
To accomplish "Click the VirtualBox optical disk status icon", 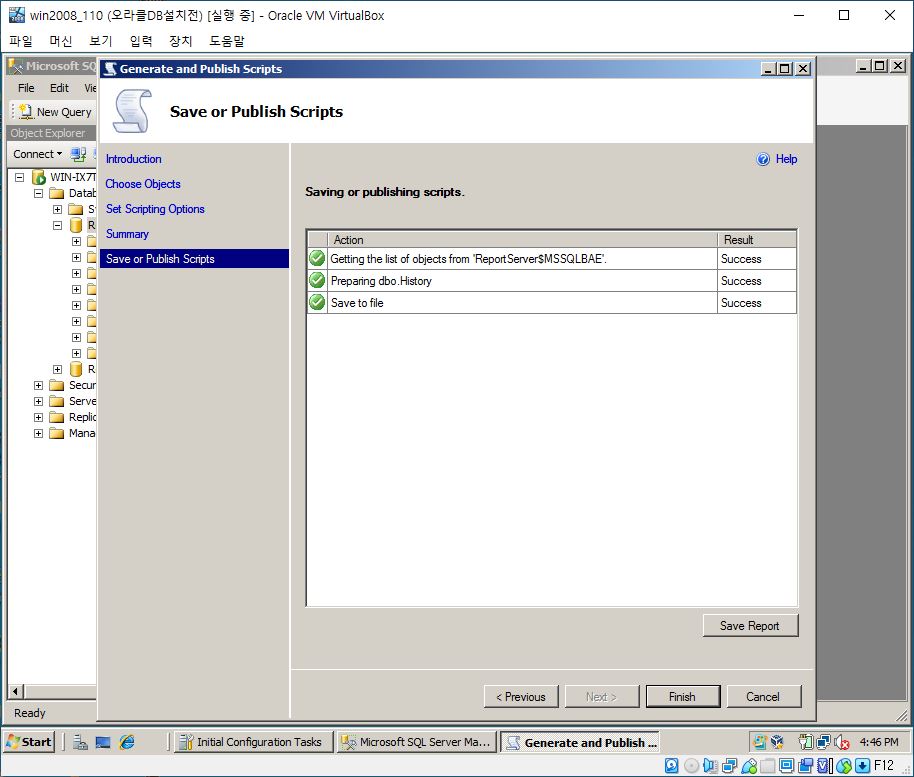I will coord(691,765).
